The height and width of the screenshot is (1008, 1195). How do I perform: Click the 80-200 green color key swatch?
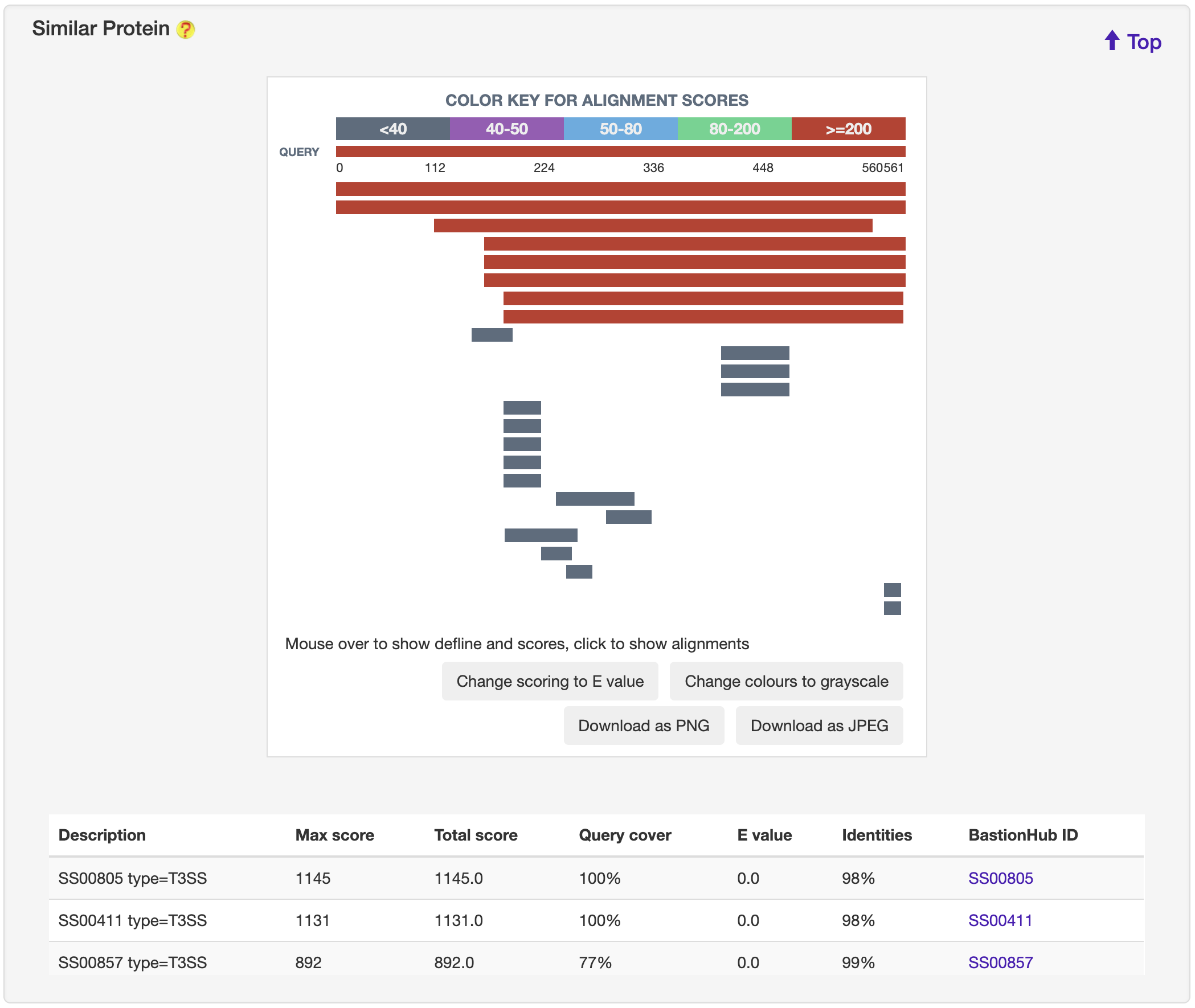(734, 129)
